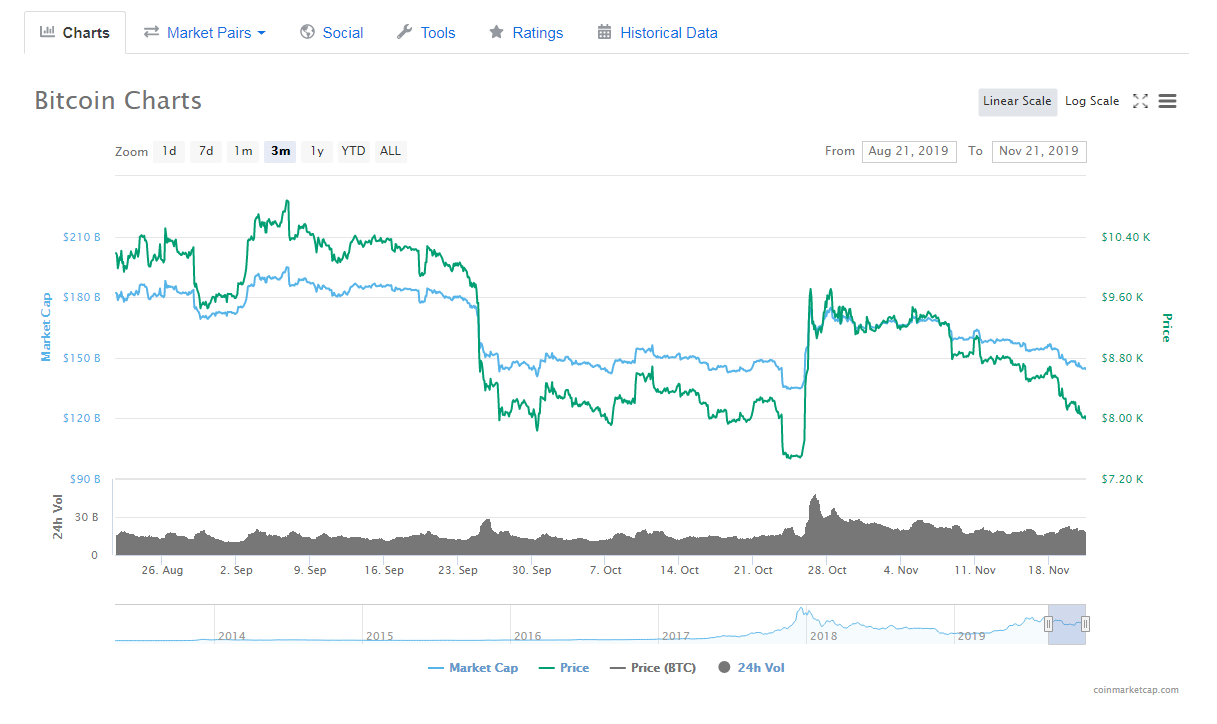The width and height of the screenshot is (1217, 724).
Task: Click the bar chart icon in Charts tab
Action: (x=47, y=32)
